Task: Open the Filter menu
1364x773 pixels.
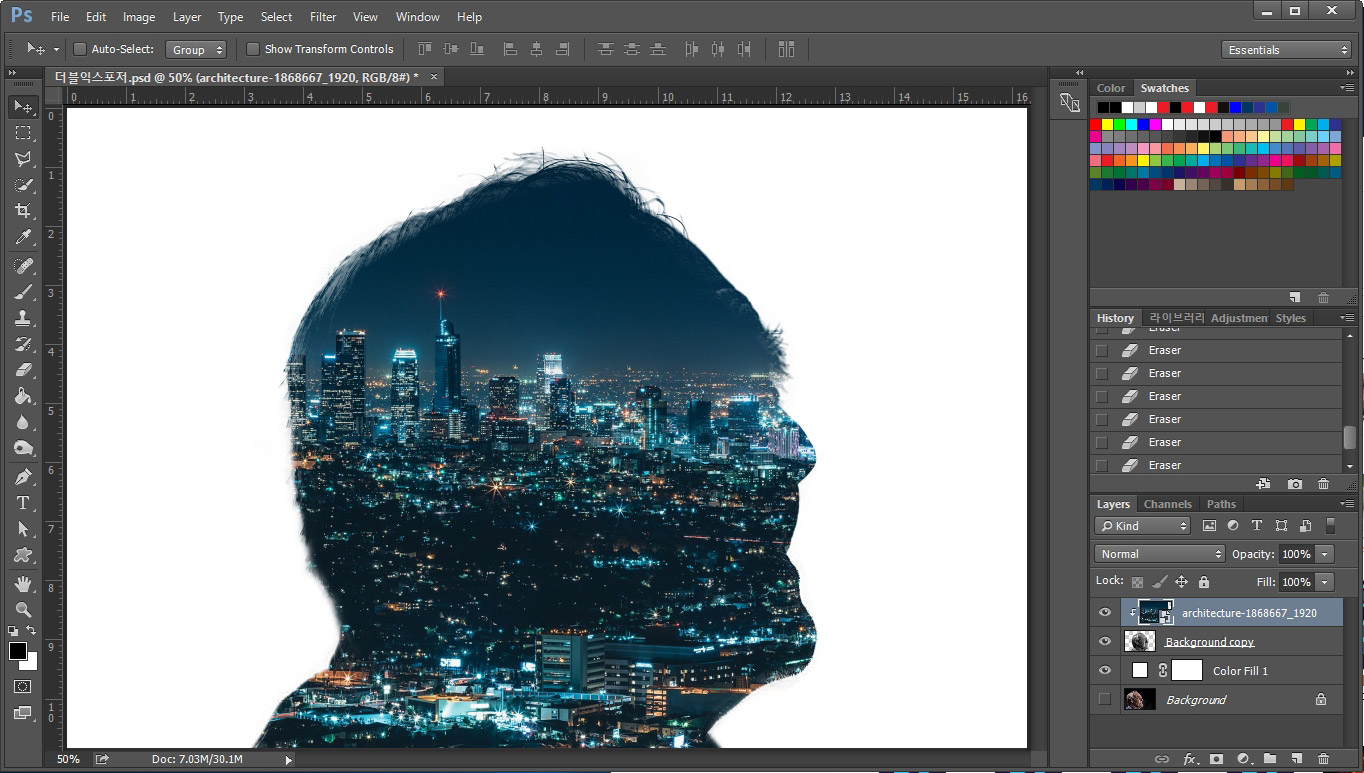Action: coord(323,17)
